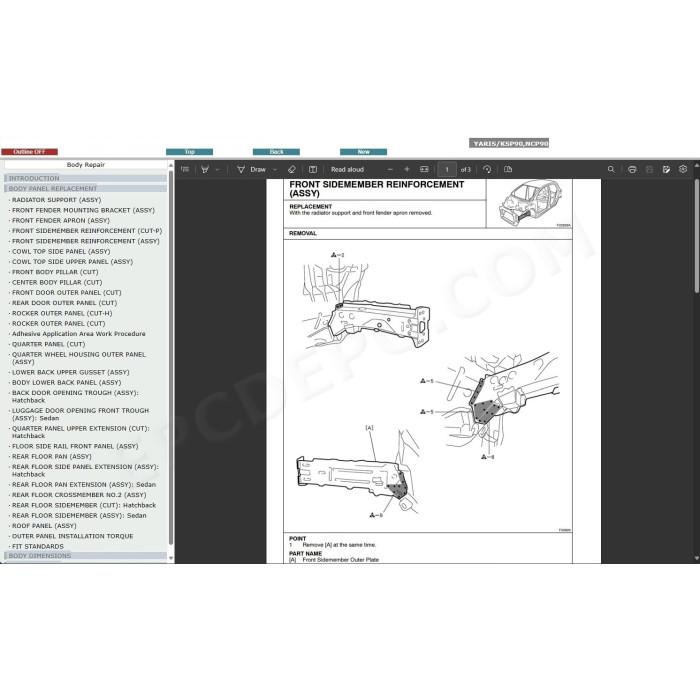700x700 pixels.
Task: Select ROOF PANEL (ASSY)
Action: point(44,526)
